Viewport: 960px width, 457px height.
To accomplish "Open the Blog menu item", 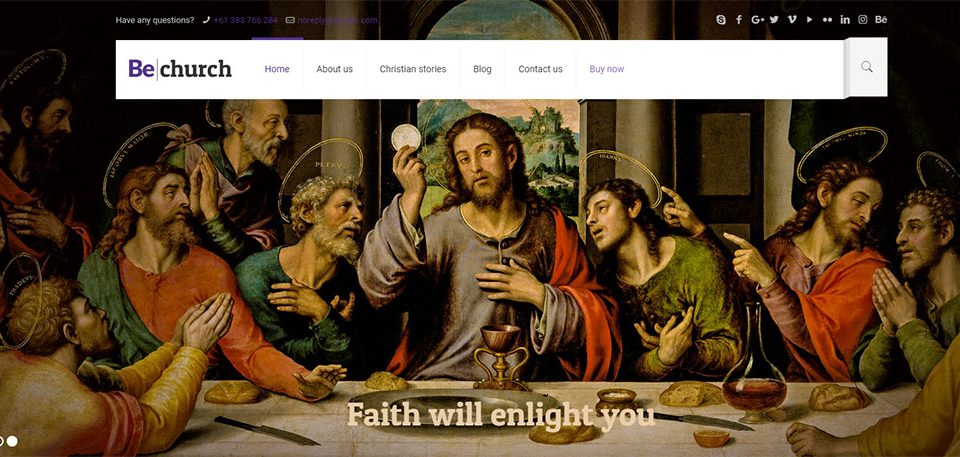I will click(x=482, y=69).
